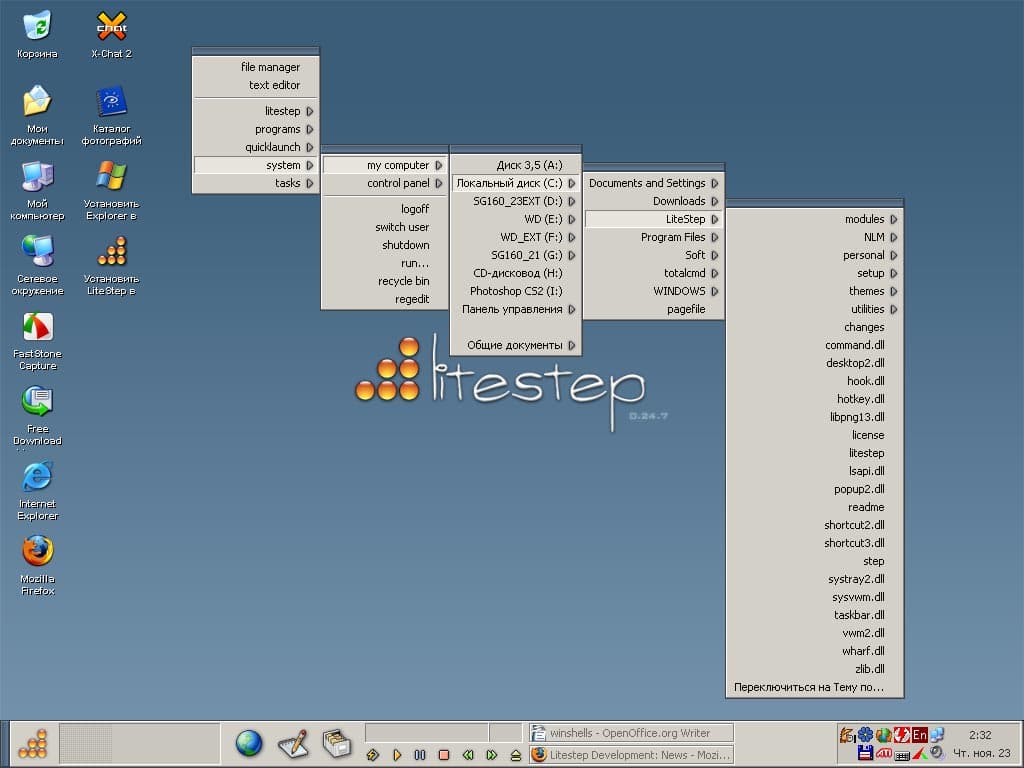
Task: Click the empty text field above media controls
Action: 426,732
